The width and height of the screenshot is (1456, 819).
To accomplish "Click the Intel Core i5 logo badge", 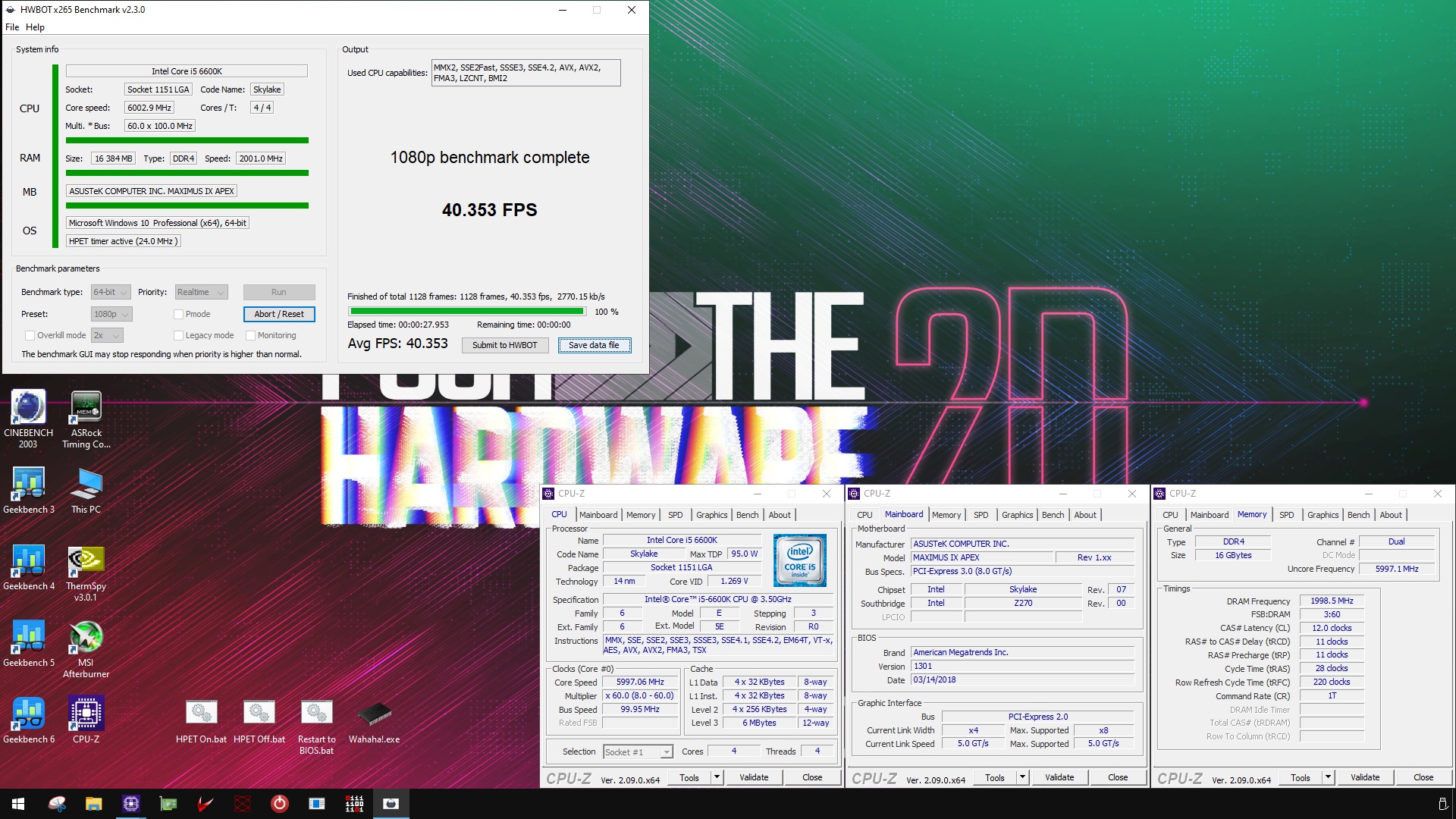I will point(800,560).
